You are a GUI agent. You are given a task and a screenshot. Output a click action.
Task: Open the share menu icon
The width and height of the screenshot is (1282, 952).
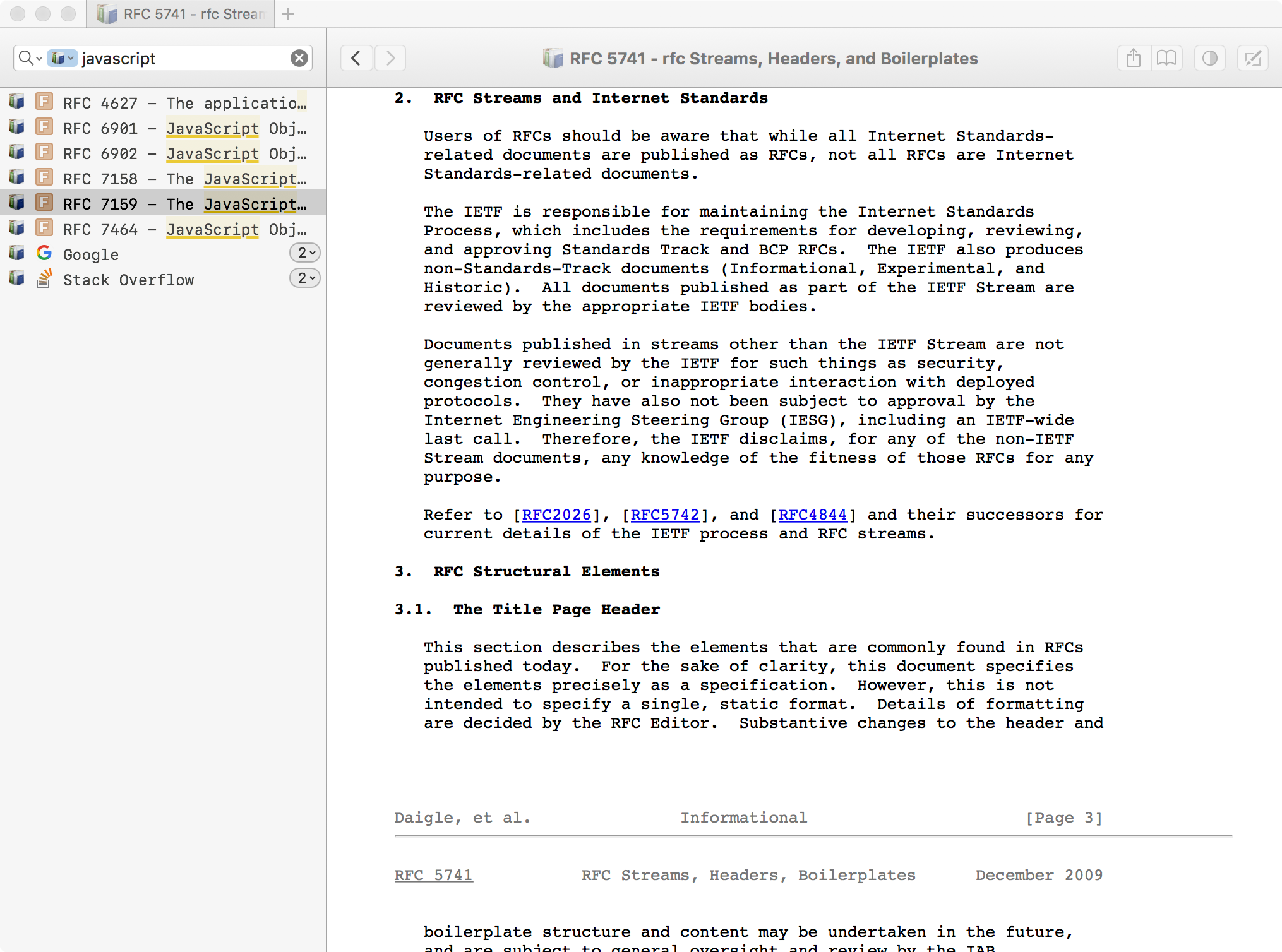[x=1134, y=59]
